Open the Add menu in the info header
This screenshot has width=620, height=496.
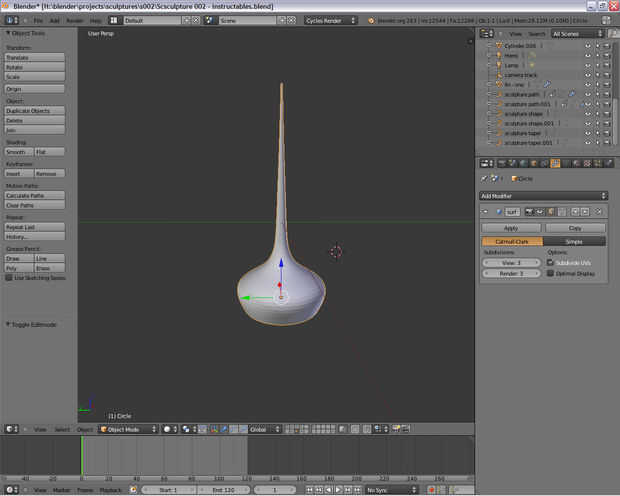(55, 21)
